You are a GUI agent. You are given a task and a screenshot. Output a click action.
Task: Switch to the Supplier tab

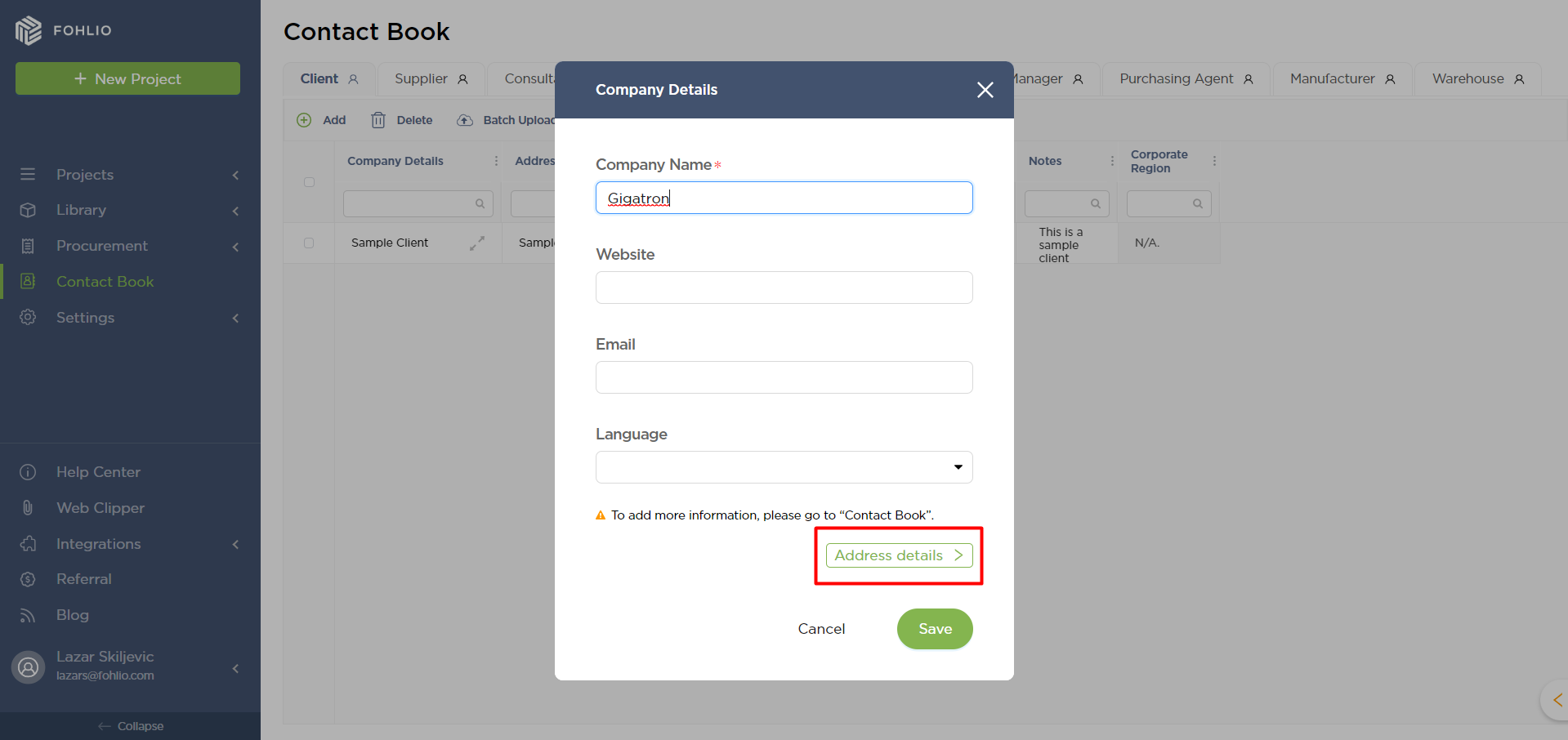click(x=431, y=79)
